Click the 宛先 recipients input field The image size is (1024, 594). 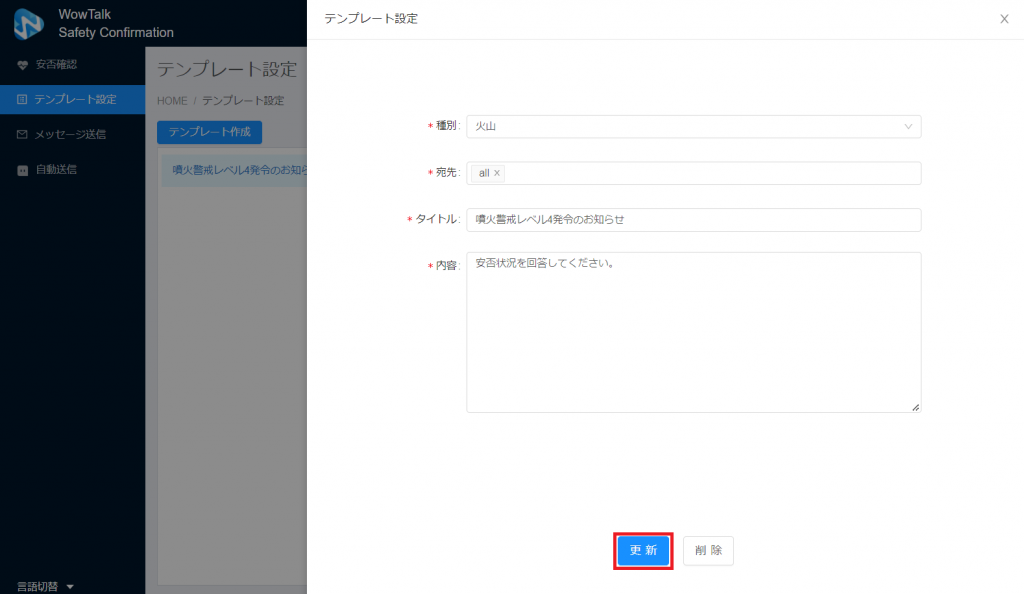(x=694, y=173)
